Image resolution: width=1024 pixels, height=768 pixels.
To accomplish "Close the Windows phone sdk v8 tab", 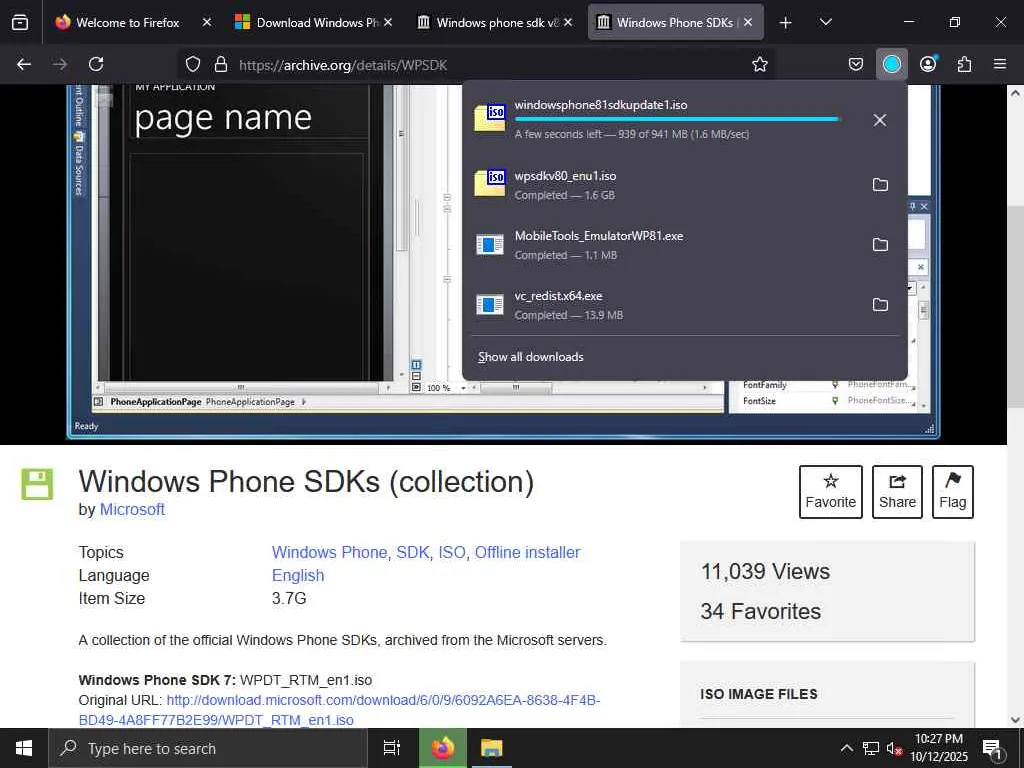I will pos(568,22).
